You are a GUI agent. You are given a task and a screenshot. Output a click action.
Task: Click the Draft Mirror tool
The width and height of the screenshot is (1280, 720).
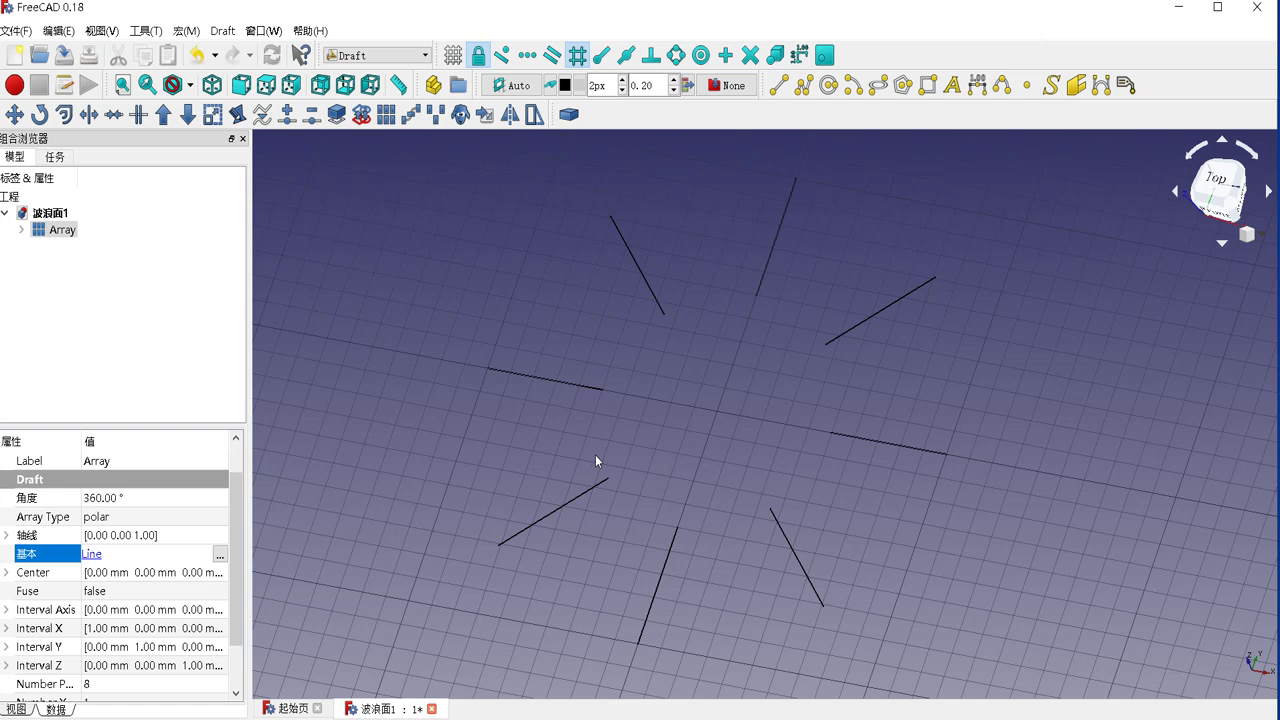tap(510, 115)
